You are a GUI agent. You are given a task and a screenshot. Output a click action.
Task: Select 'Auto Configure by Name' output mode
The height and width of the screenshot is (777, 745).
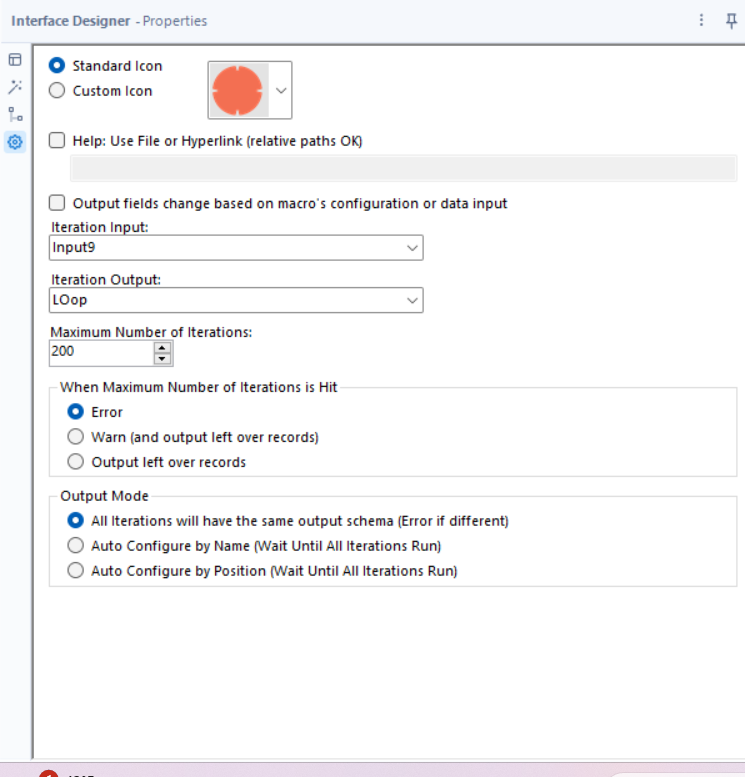coord(75,546)
